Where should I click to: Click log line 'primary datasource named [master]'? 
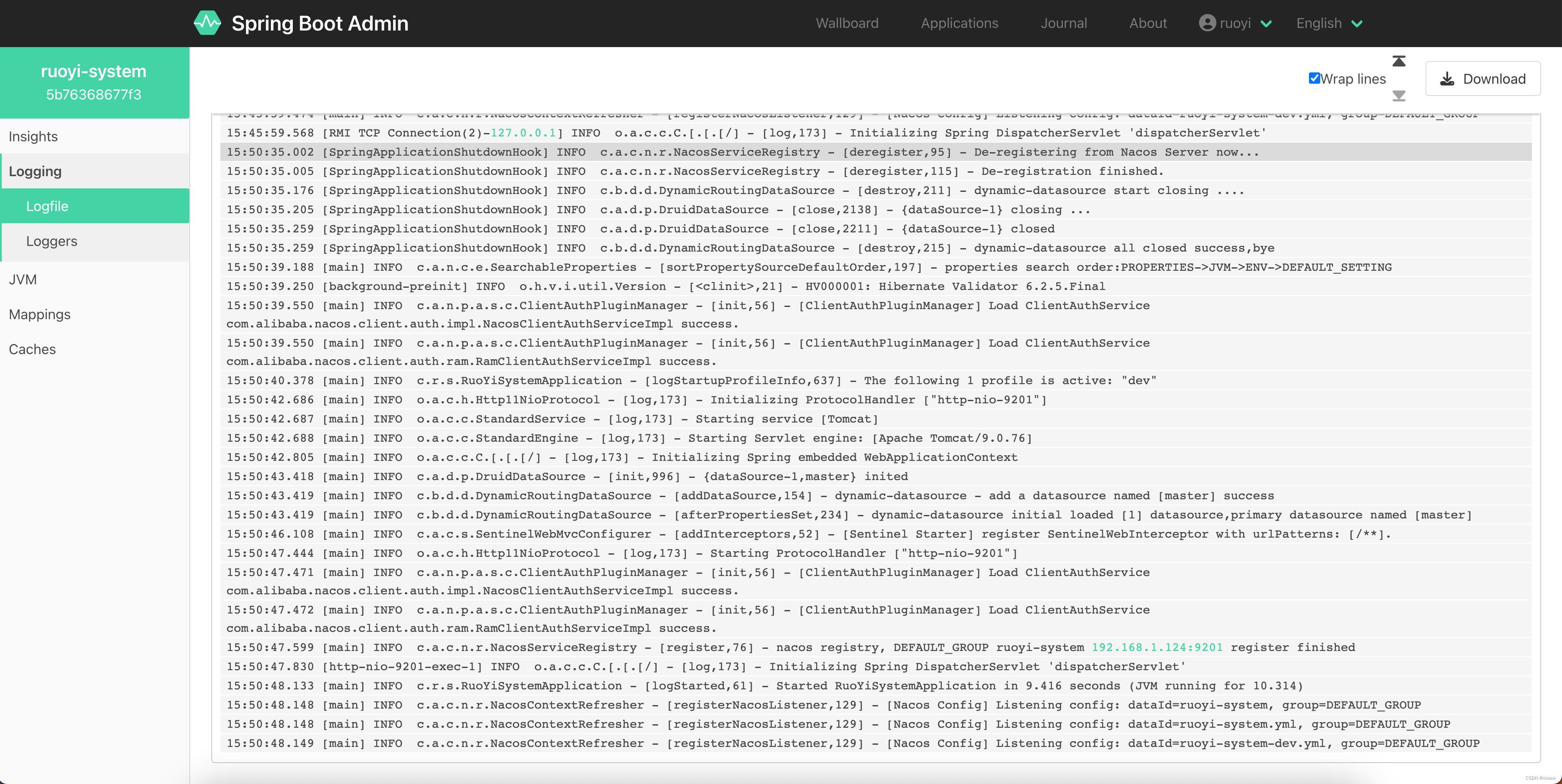tap(876, 515)
